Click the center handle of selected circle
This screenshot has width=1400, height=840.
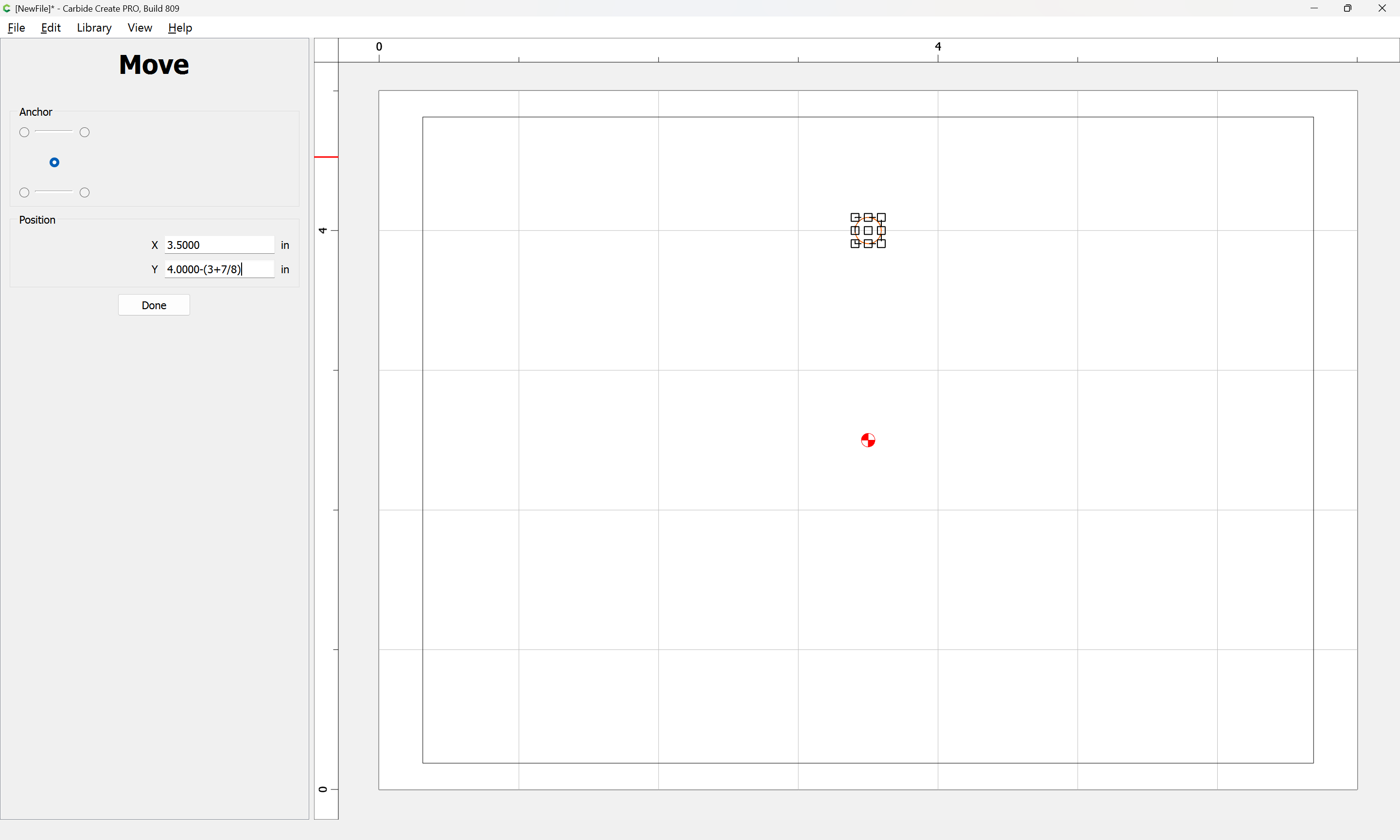[868, 230]
